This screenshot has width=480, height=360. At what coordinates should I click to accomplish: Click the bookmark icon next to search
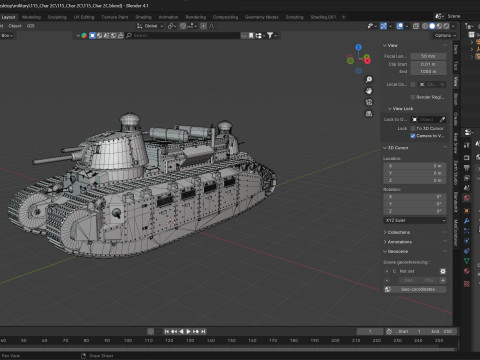click(251, 35)
